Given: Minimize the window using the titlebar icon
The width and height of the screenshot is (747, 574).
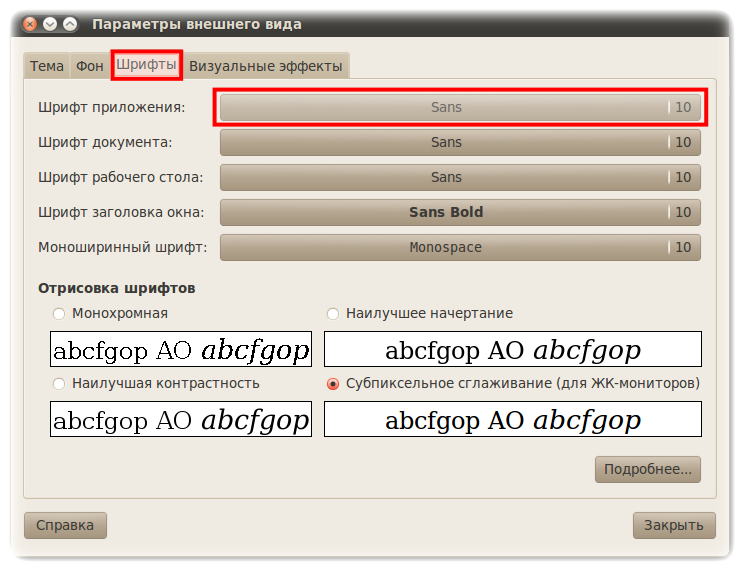Looking at the screenshot, I should coord(50,23).
